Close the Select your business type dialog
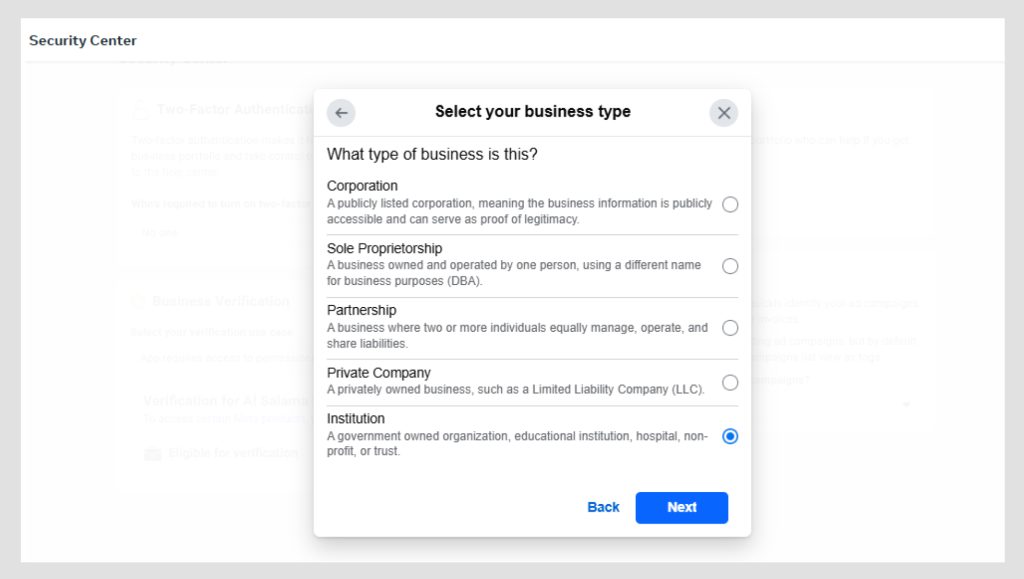 [x=724, y=113]
